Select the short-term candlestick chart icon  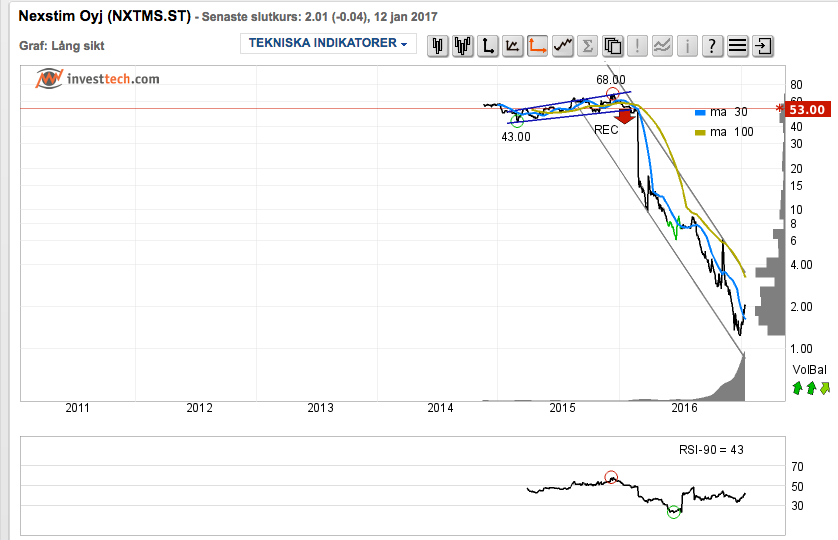click(438, 46)
